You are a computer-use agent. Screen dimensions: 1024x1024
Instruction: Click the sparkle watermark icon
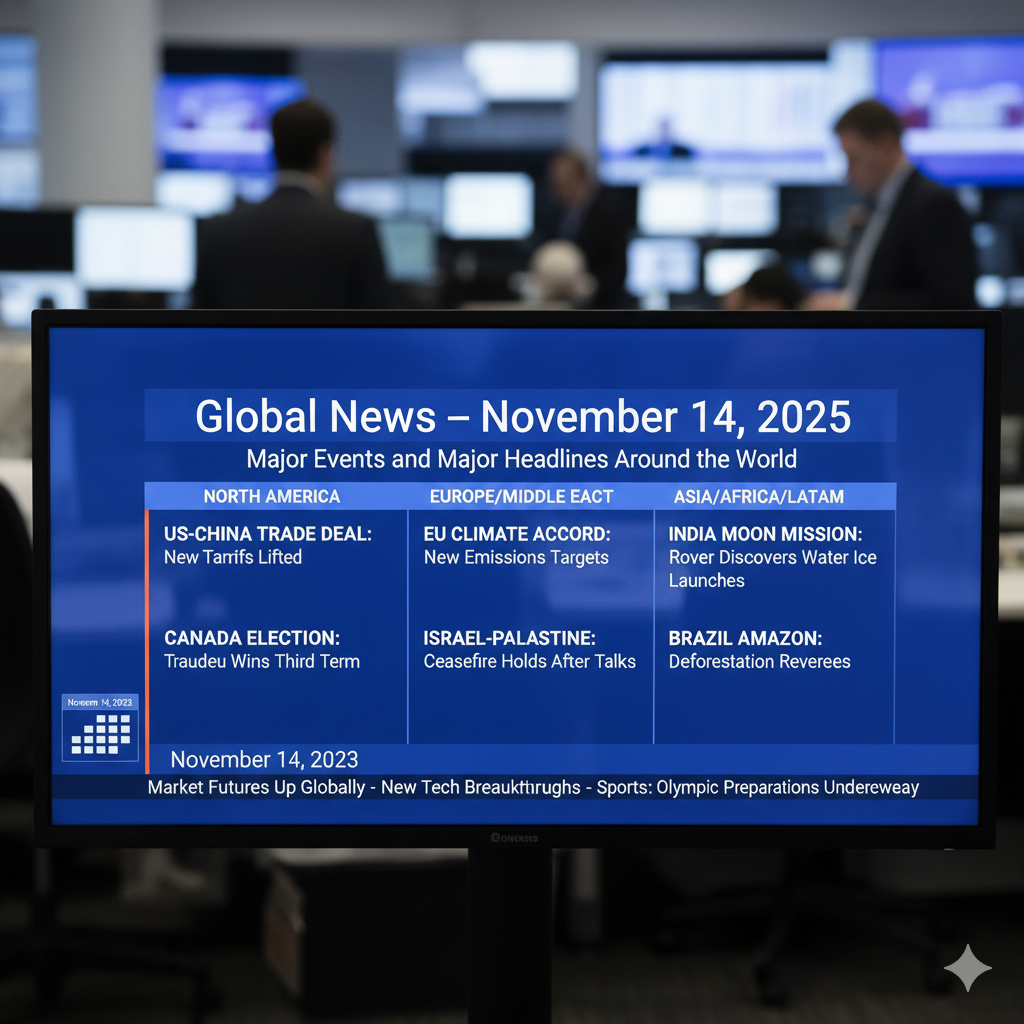pos(967,967)
